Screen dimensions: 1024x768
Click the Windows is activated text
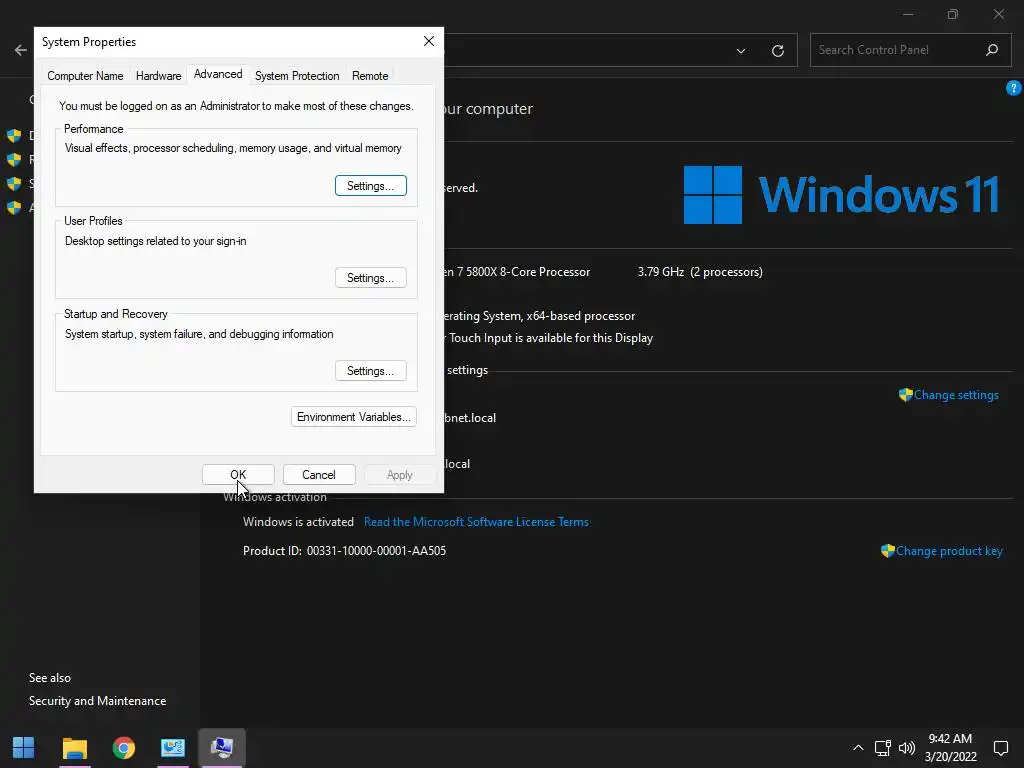[x=298, y=522]
